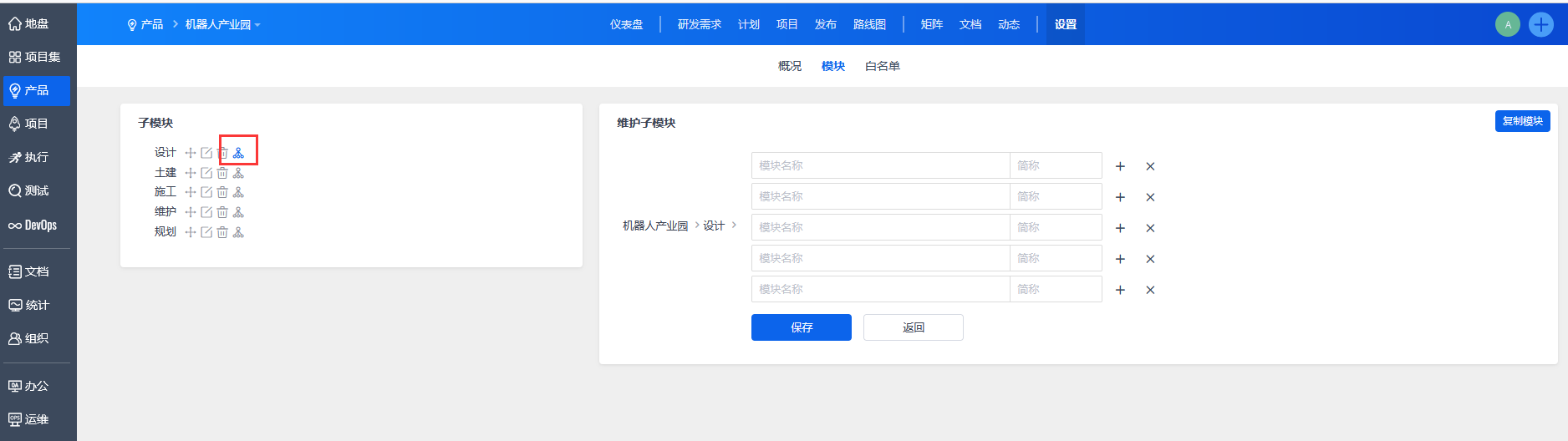Viewport: 1568px width, 441px height.
Task: Remove the last module input row
Action: point(1150,290)
